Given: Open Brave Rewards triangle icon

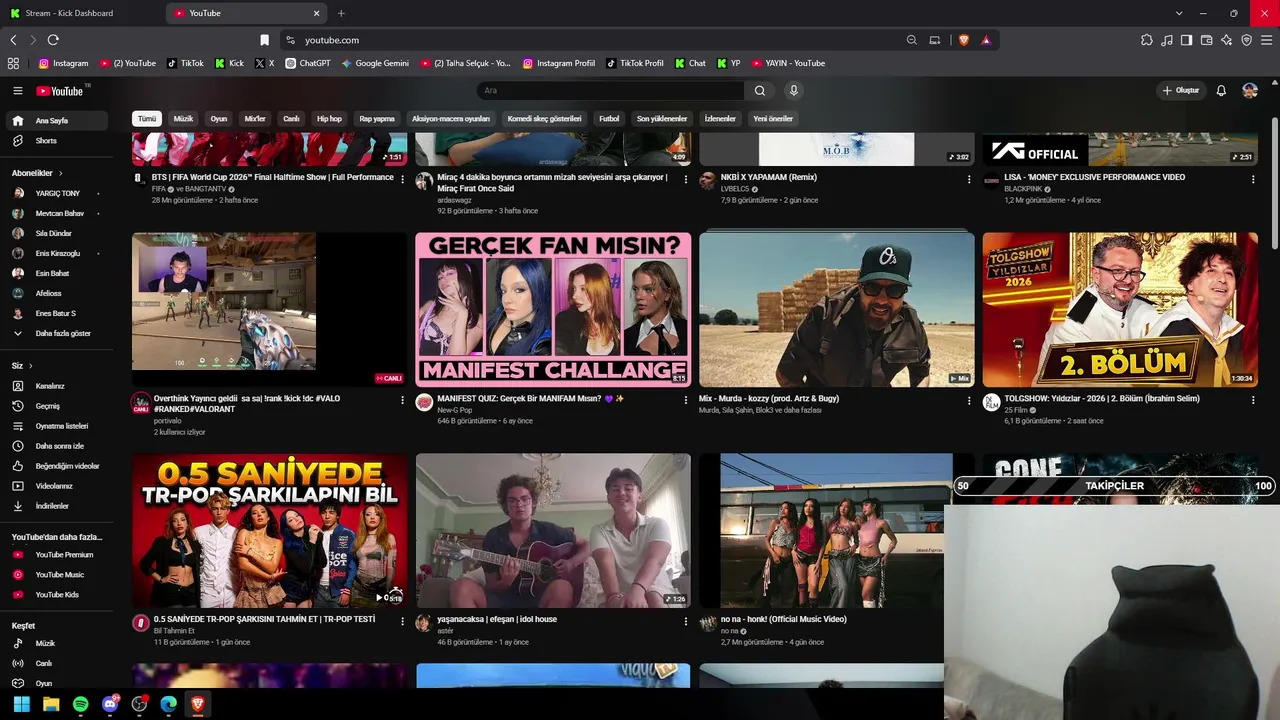Looking at the screenshot, I should (x=986, y=40).
